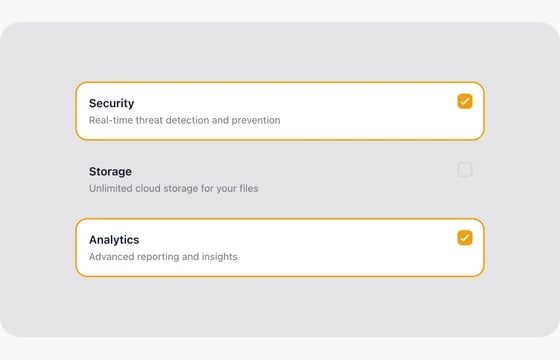Click 'Unlimited cloud storage for your files' text
This screenshot has width=560, height=360.
tap(173, 189)
